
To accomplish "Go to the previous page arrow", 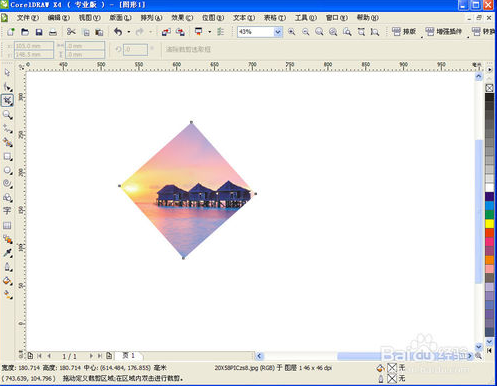I will 49,356.
